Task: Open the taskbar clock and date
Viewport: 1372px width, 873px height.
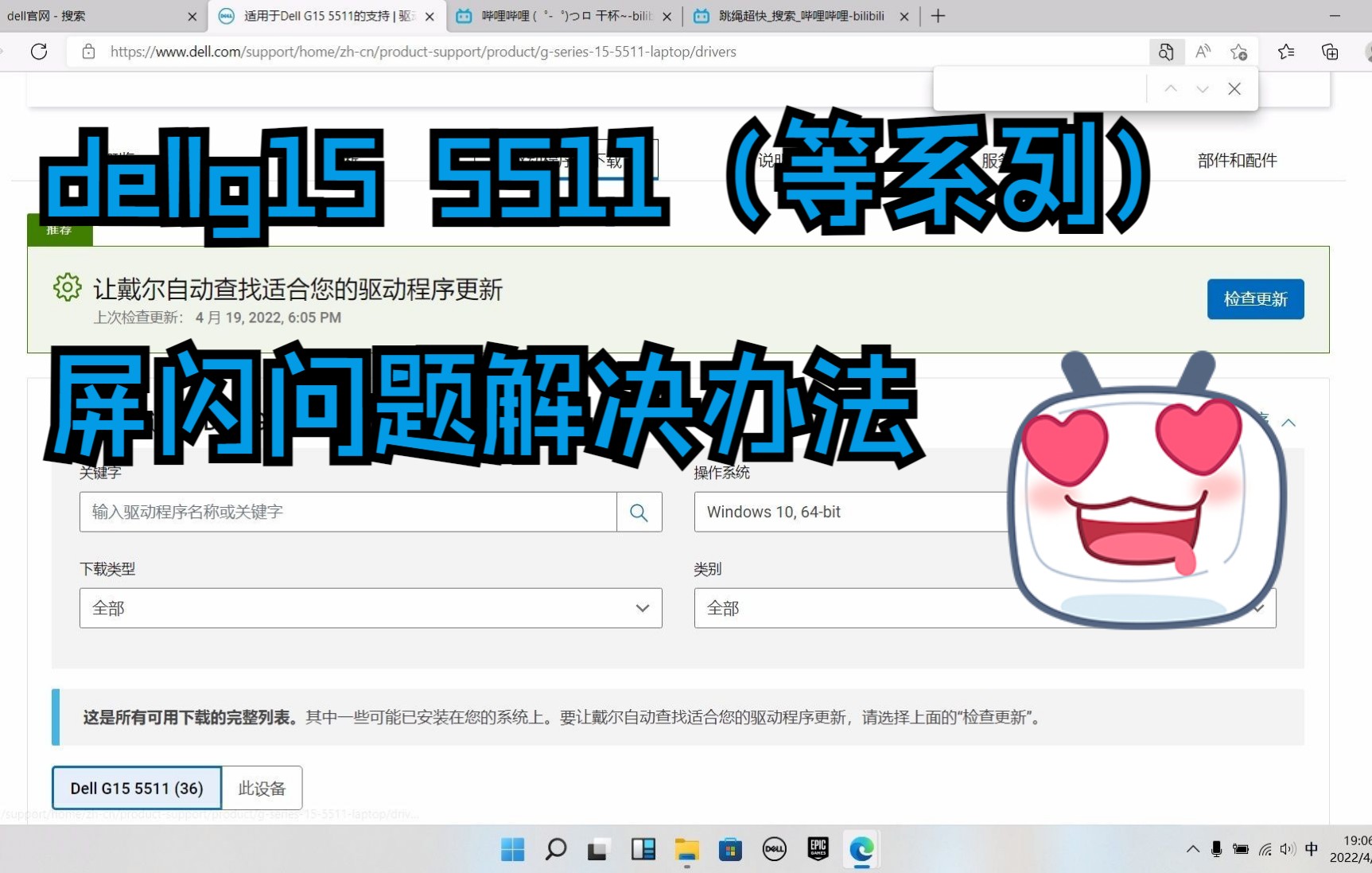Action: [1351, 849]
